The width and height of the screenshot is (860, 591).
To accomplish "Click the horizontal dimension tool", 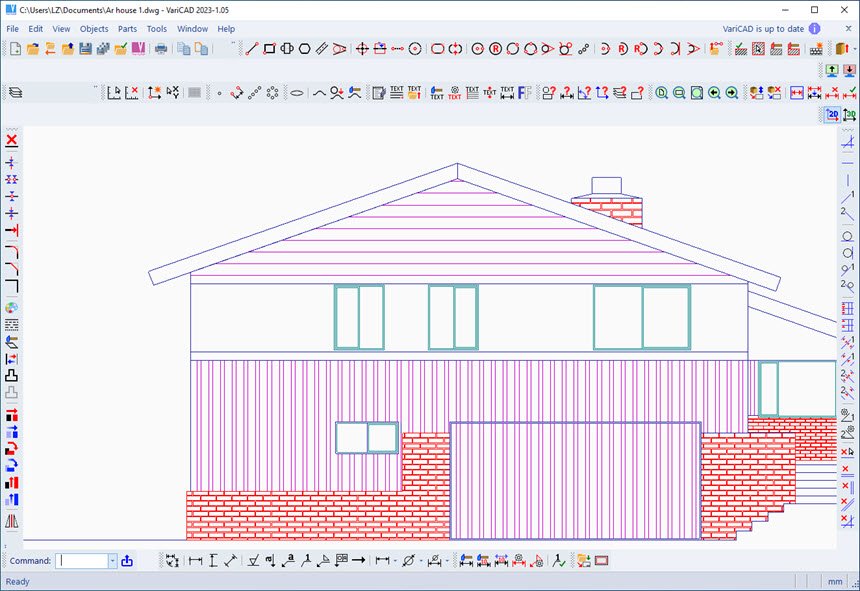I will tap(195, 560).
